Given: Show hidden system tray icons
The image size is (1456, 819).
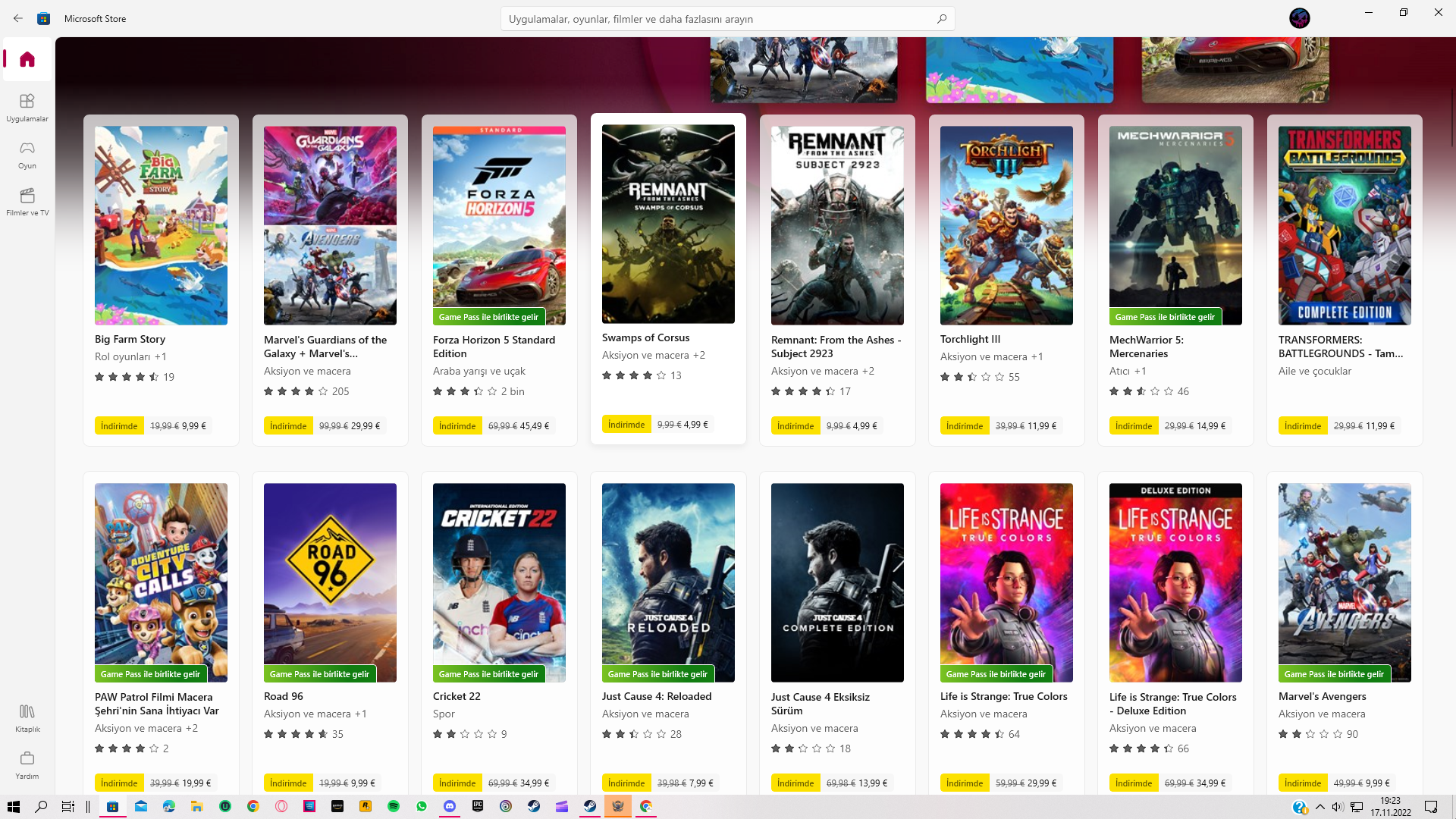Looking at the screenshot, I should click(1319, 806).
